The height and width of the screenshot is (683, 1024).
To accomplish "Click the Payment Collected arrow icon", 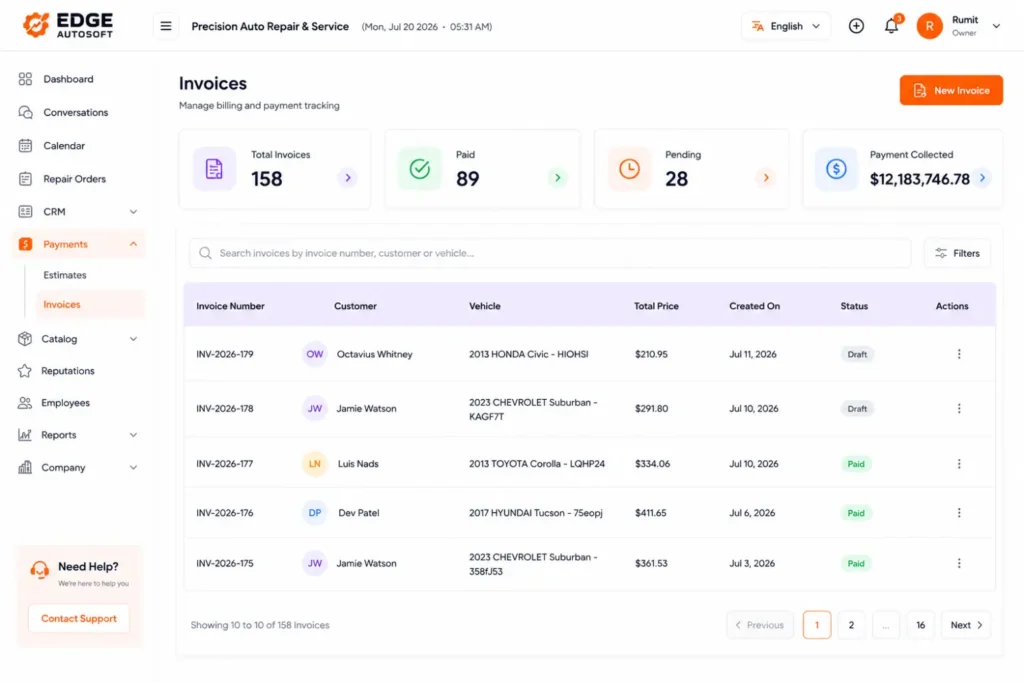I will [x=982, y=178].
